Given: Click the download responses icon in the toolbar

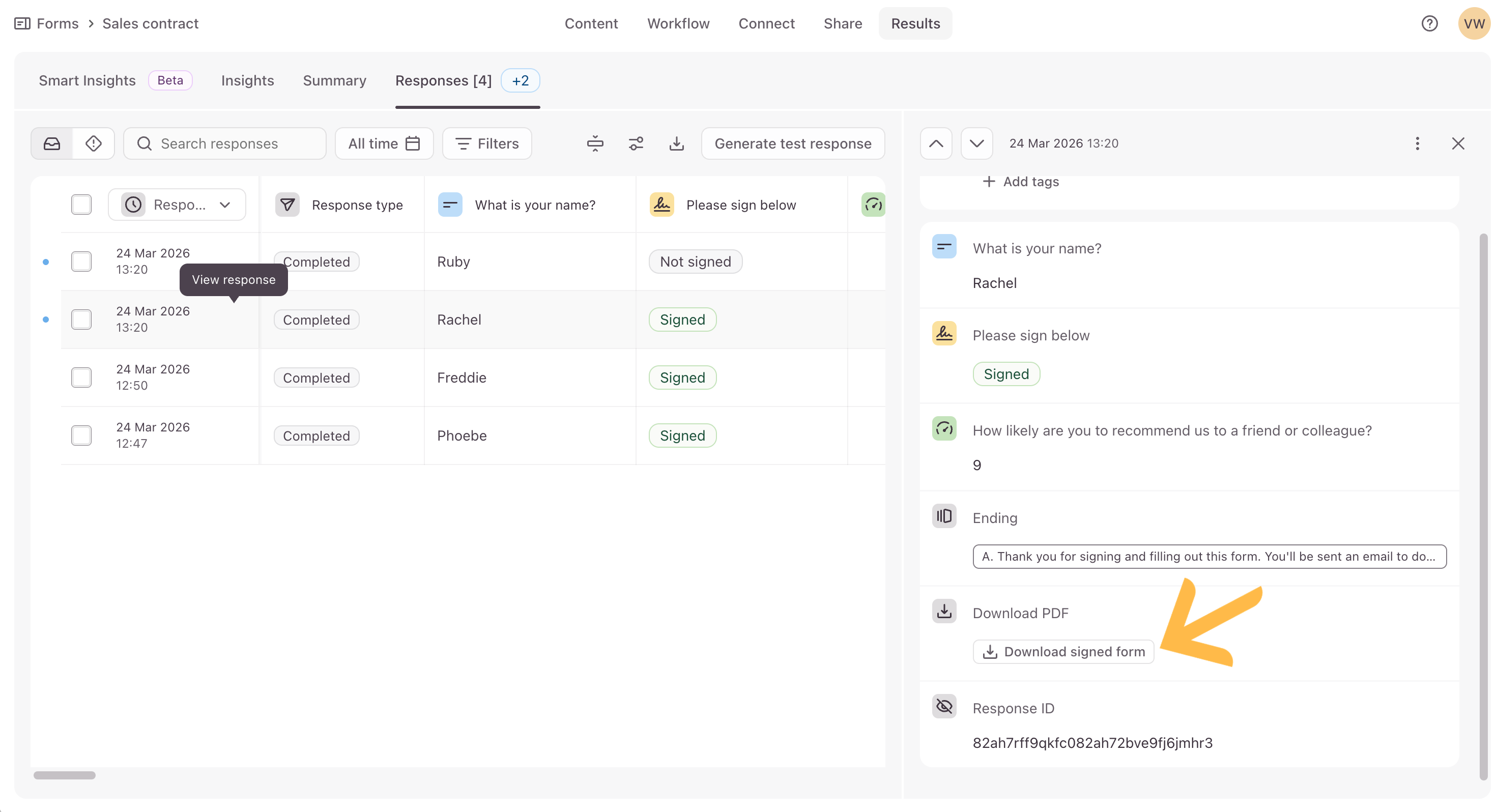Looking at the screenshot, I should (x=676, y=143).
